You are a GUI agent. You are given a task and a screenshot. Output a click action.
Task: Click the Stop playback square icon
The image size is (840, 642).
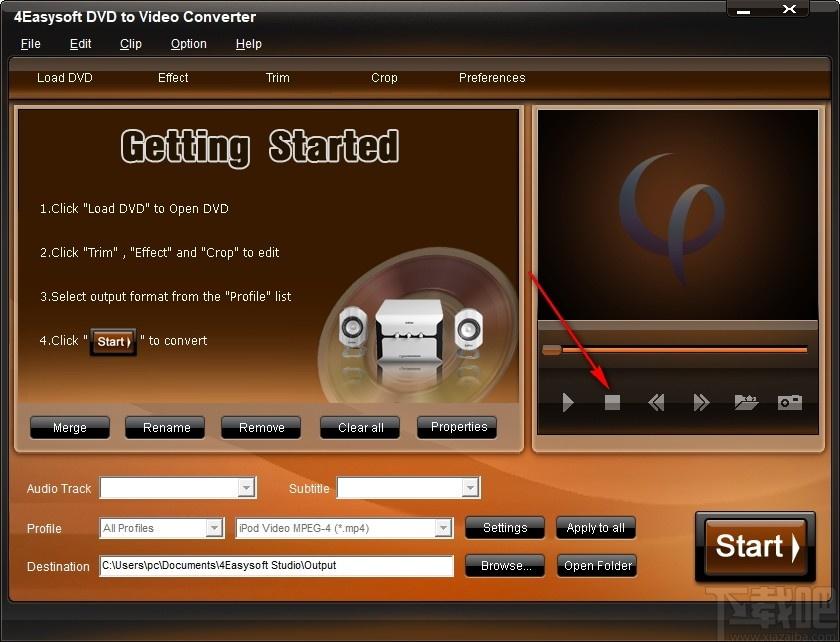click(x=612, y=402)
